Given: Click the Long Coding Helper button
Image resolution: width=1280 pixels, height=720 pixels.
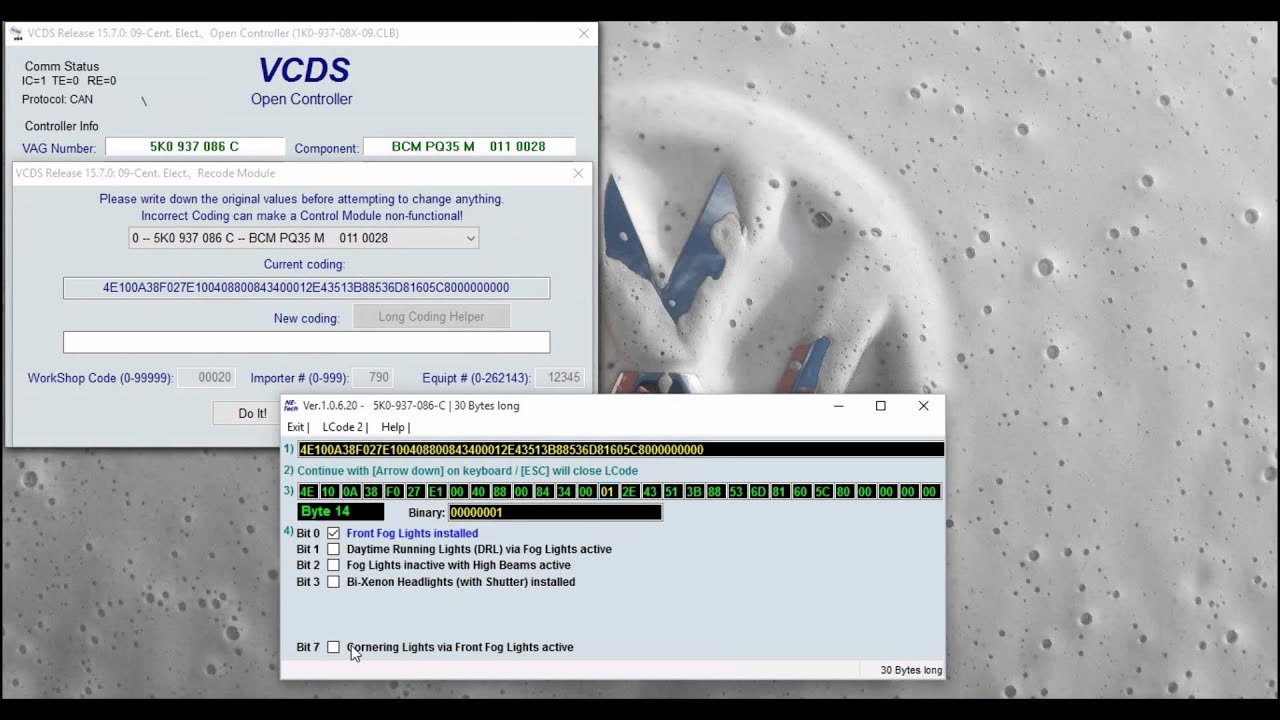Looking at the screenshot, I should 431,317.
